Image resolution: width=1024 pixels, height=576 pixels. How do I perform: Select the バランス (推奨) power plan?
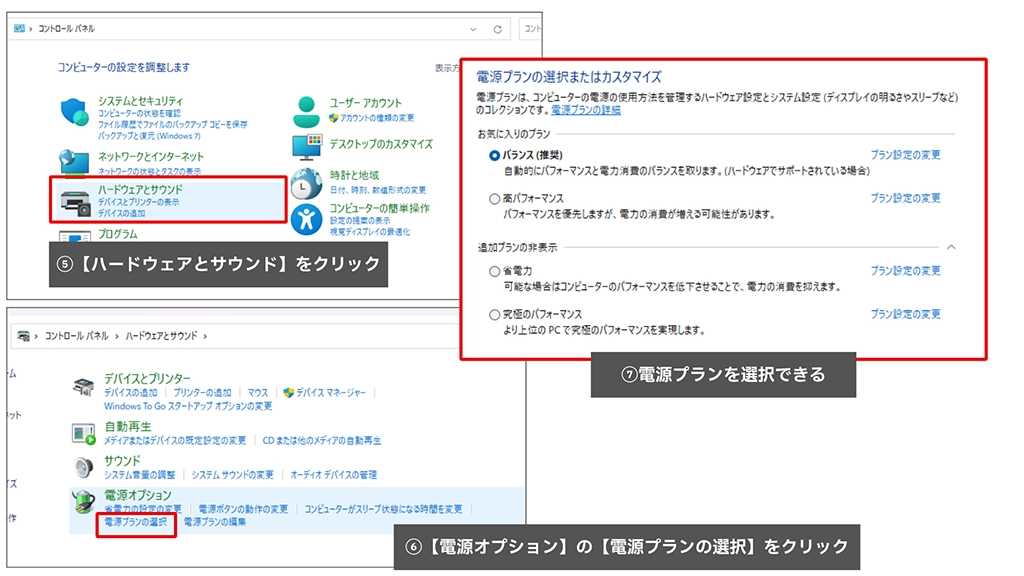pos(494,156)
